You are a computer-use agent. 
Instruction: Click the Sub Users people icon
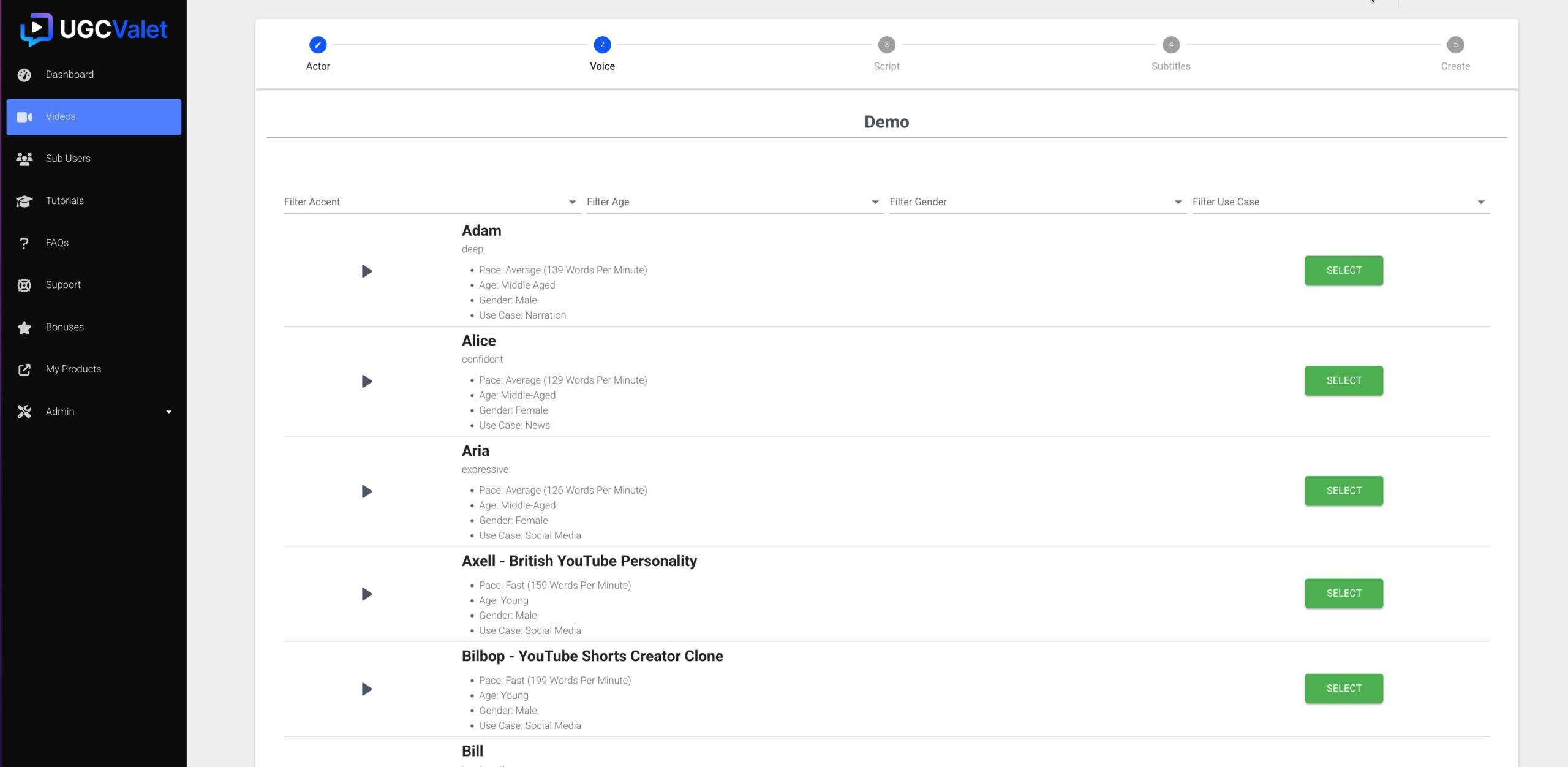(24, 159)
